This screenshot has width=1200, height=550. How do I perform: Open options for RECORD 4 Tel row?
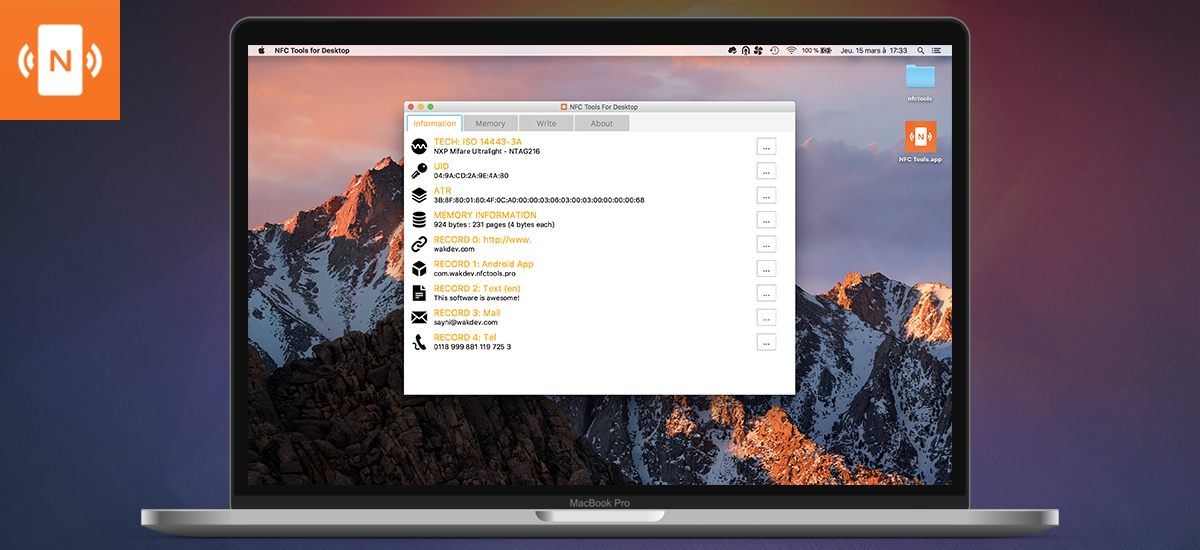pyautogui.click(x=766, y=342)
